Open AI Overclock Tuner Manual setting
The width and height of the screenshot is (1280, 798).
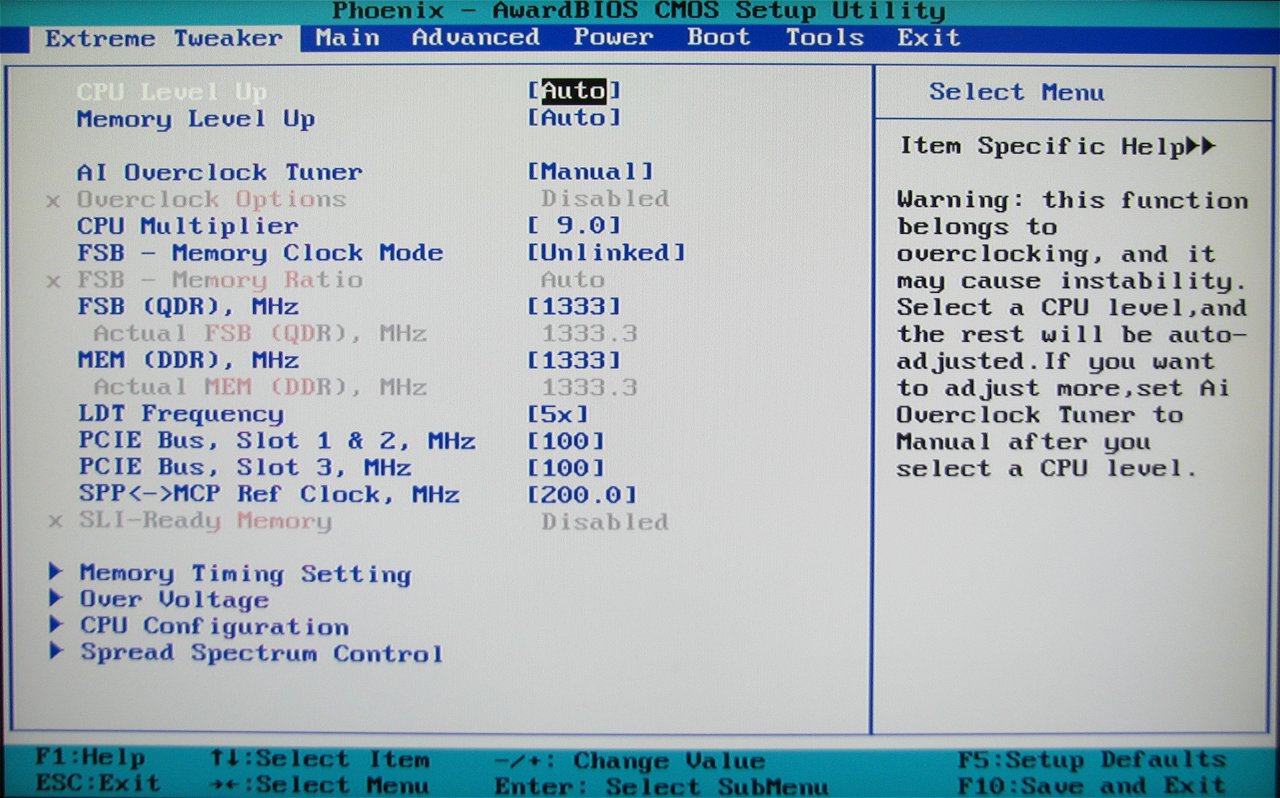590,172
